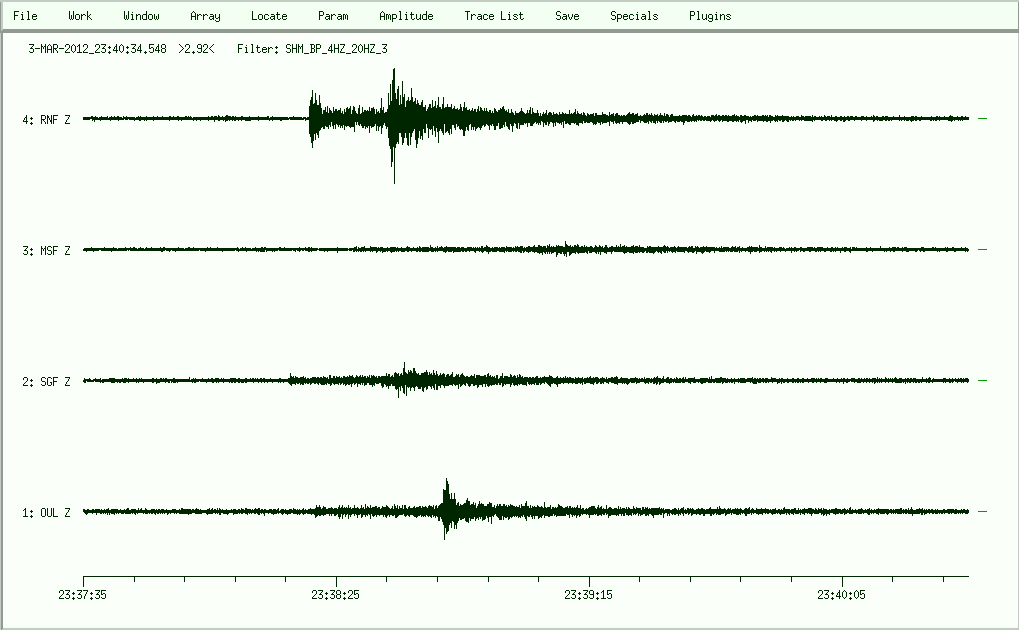This screenshot has height=630, width=1019.
Task: Open the Work menu
Action: 80,16
